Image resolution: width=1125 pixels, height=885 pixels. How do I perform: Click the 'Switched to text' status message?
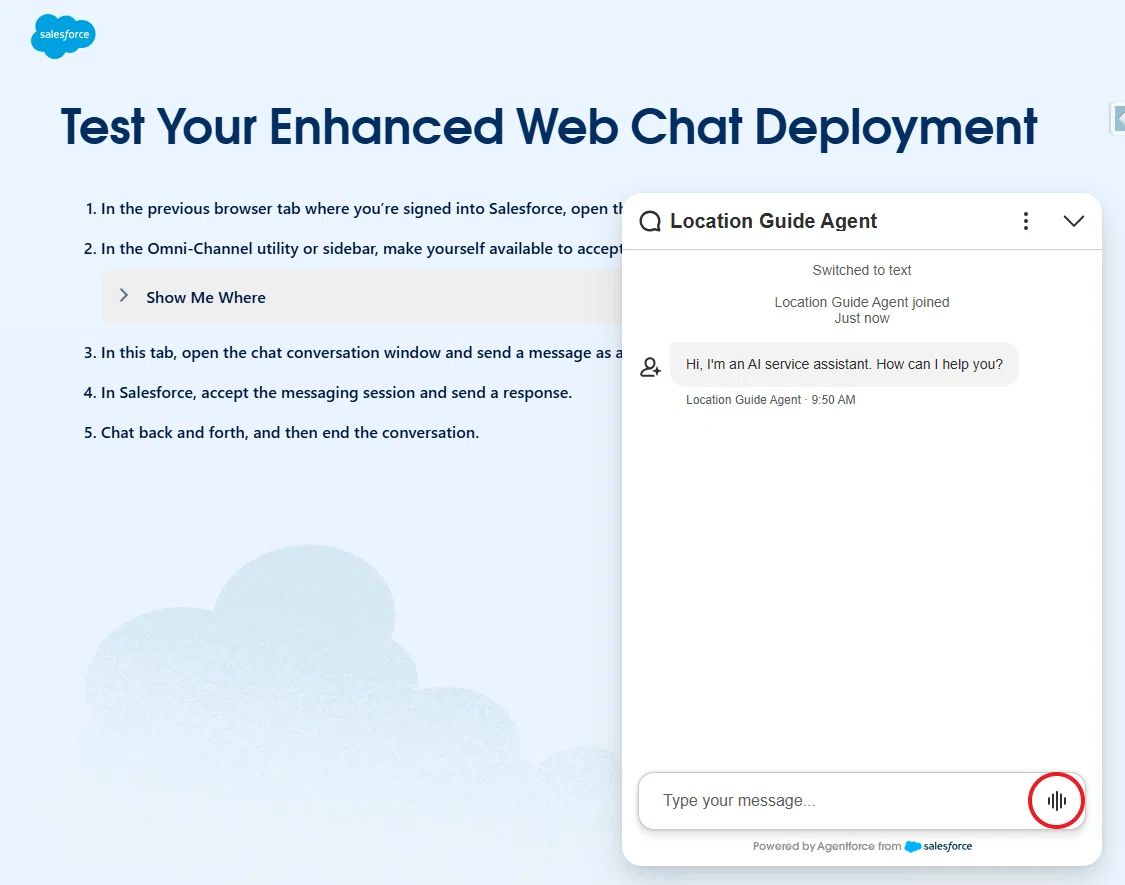click(x=862, y=270)
